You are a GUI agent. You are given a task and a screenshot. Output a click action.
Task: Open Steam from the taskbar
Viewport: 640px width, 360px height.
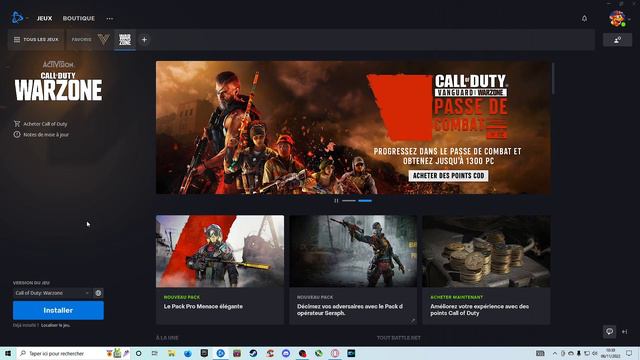[253, 353]
